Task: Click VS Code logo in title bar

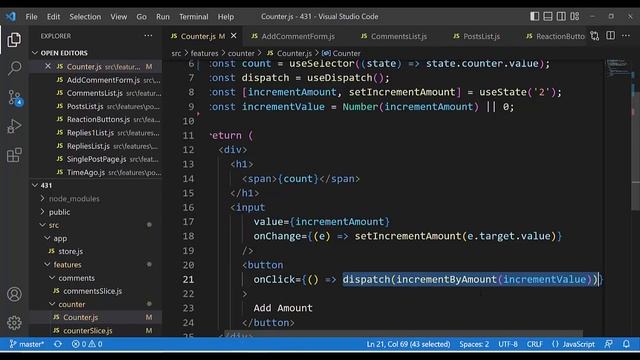Action: click(x=11, y=16)
